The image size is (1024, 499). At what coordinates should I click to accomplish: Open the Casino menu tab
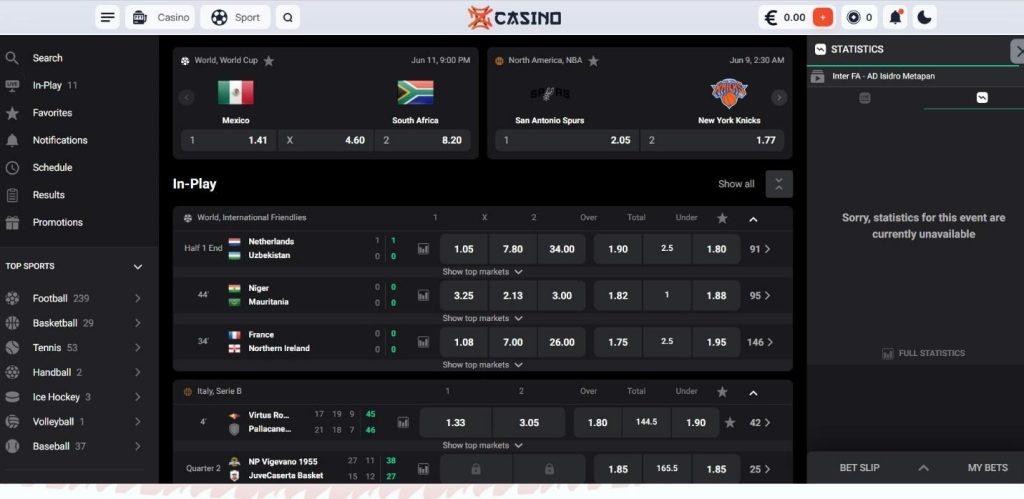coord(160,18)
